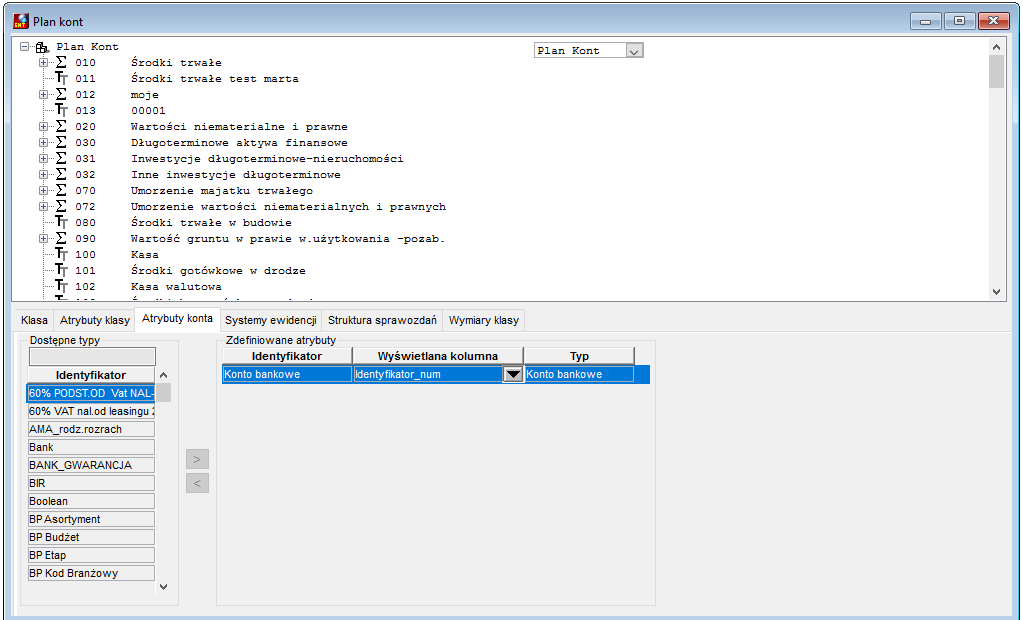Click the Plan Kont root tree icon
Viewport: 1023px width, 620px height.
pyautogui.click(x=42, y=47)
